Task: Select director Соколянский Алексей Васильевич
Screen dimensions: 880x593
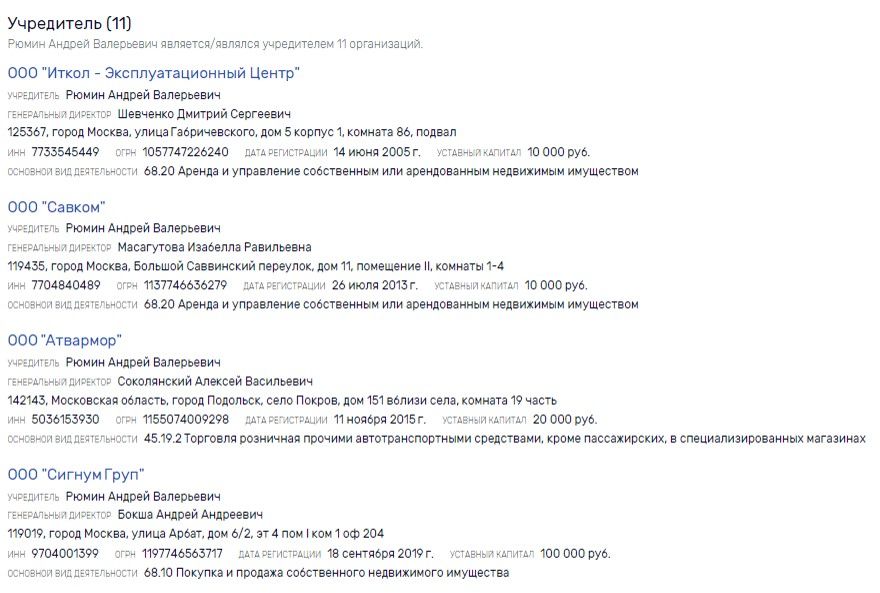Action: pyautogui.click(x=215, y=381)
